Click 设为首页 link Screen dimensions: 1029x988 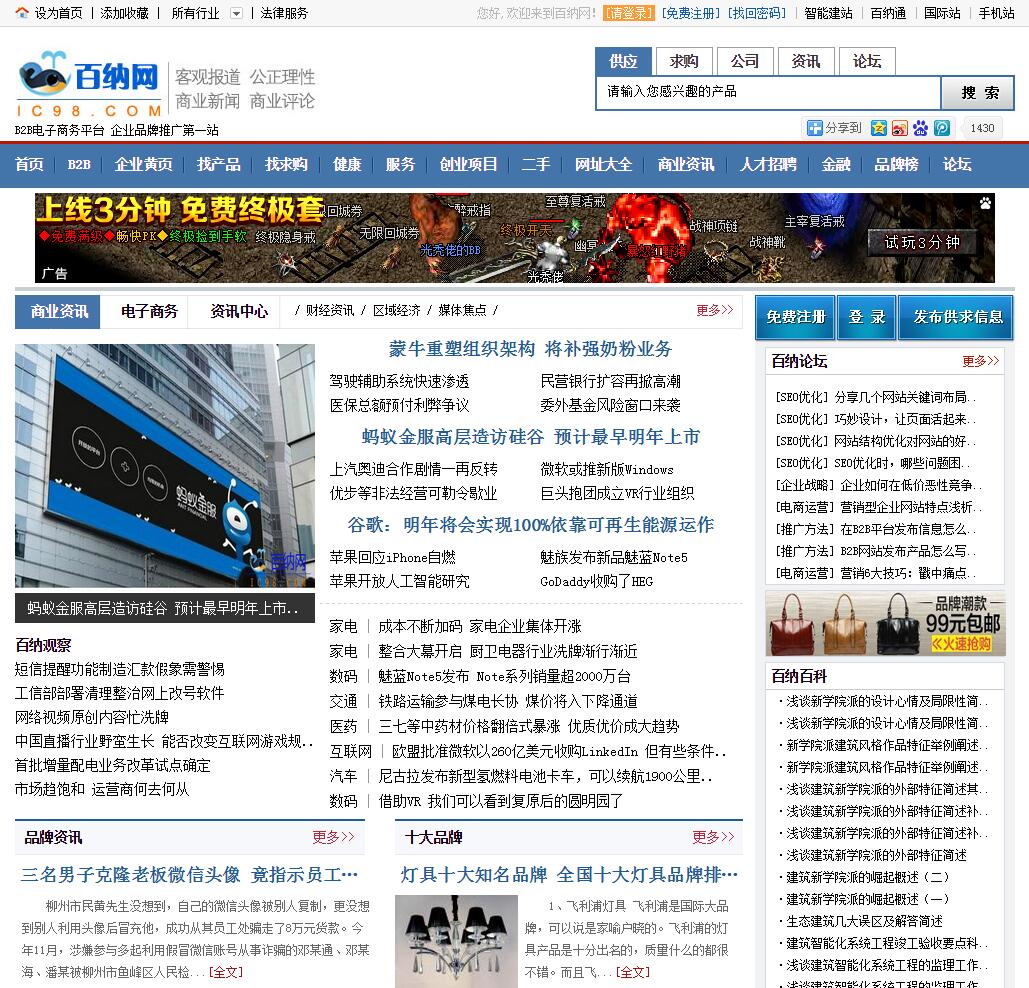pos(58,13)
